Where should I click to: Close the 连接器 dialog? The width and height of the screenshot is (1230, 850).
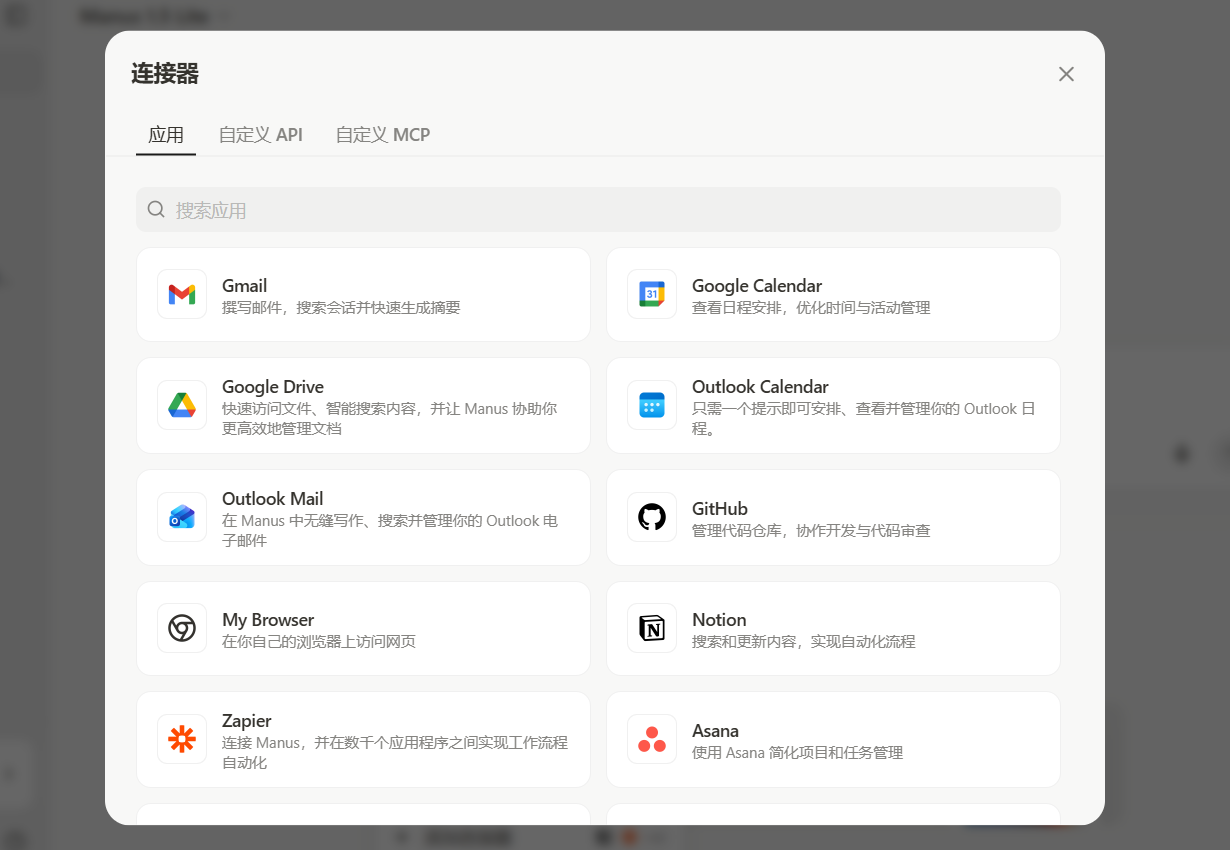[x=1066, y=74]
